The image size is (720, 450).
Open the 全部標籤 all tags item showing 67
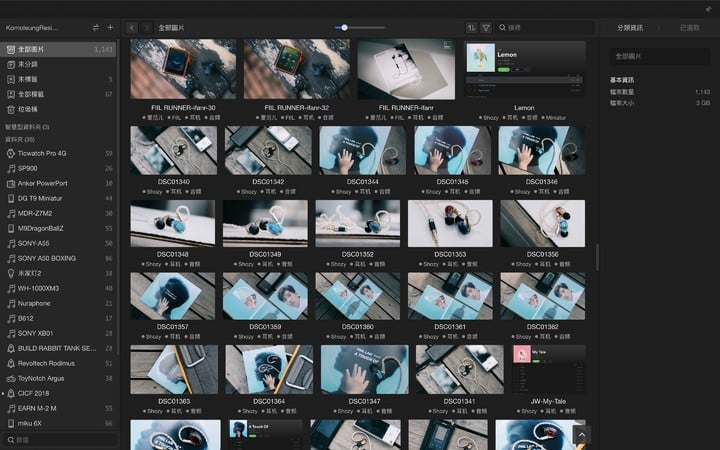click(x=58, y=94)
